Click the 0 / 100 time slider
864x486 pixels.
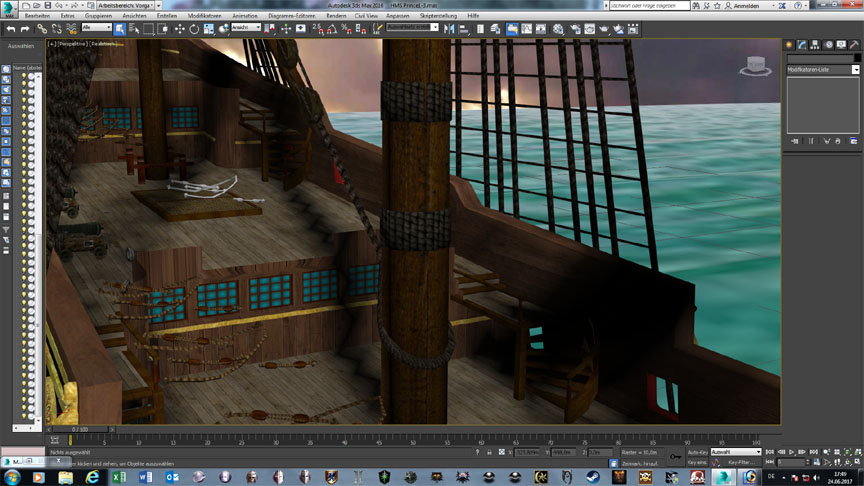[x=80, y=429]
